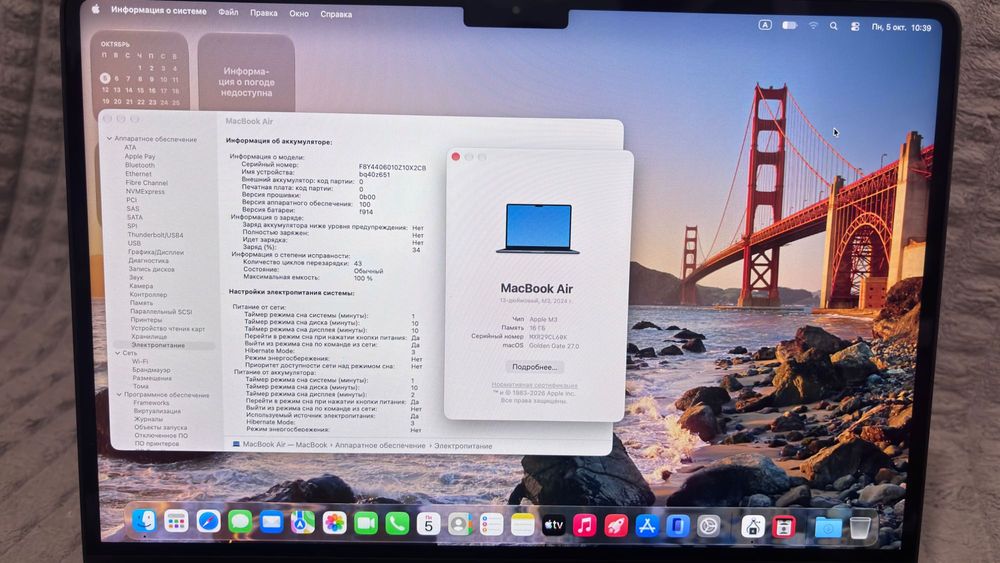Select NVMExpress in the sidebar
1000x563 pixels.
coord(145,191)
